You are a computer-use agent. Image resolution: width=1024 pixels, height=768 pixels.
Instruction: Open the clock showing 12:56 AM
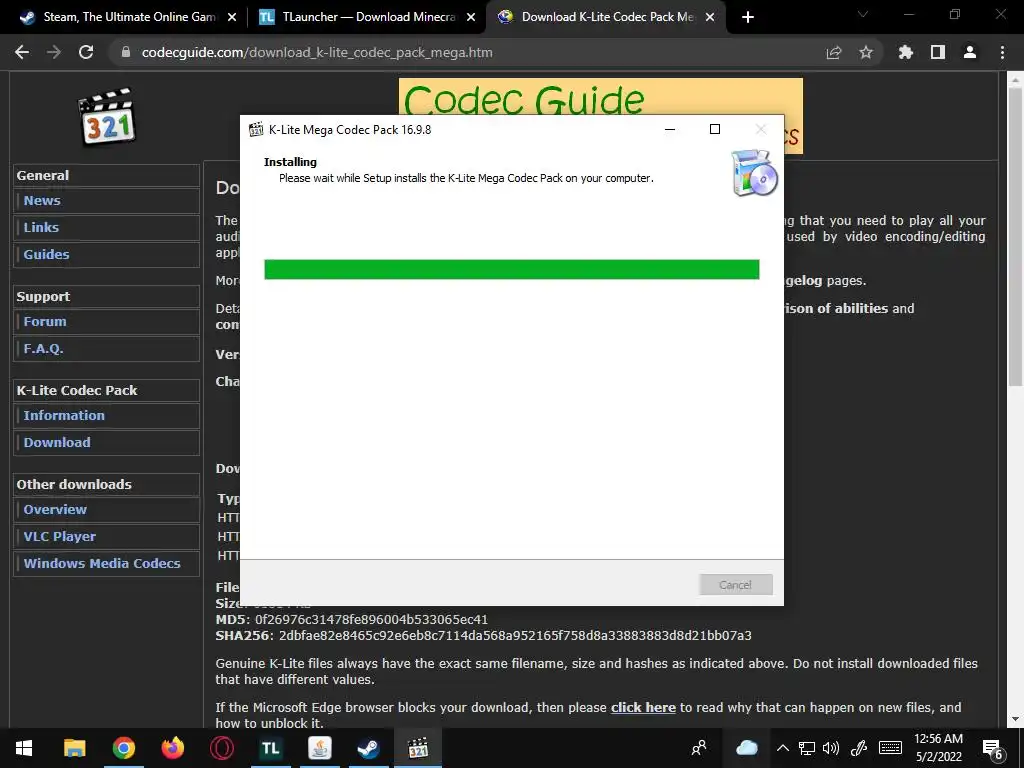pyautogui.click(x=938, y=748)
